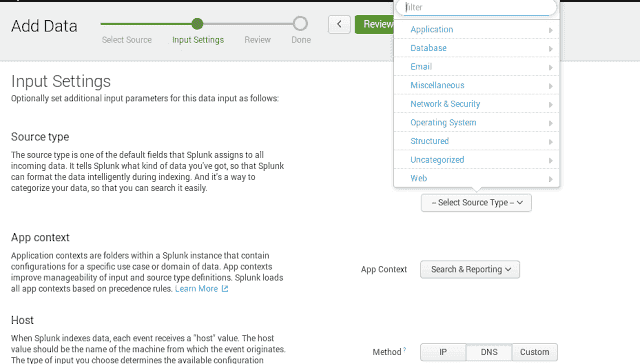640x364 pixels.
Task: Follow the Learn More link
Action: [196, 289]
